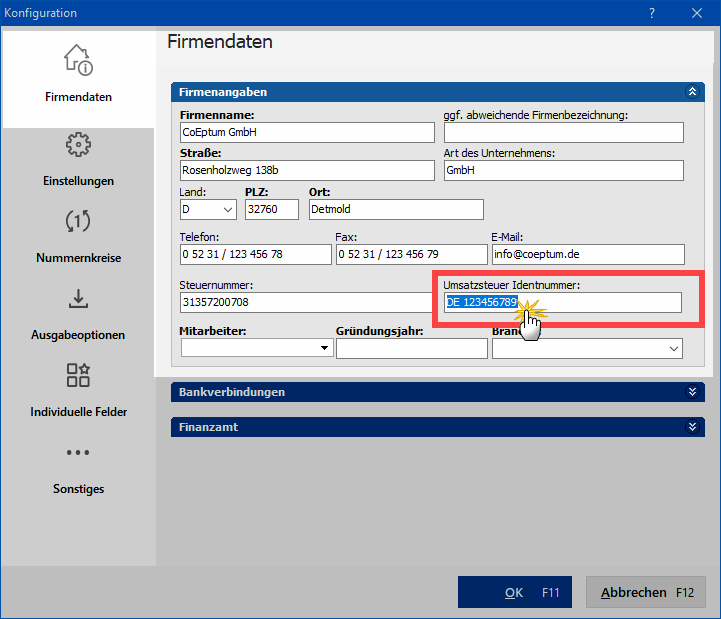Click the Bankverbindungen header title
The image size is (721, 619).
232,392
